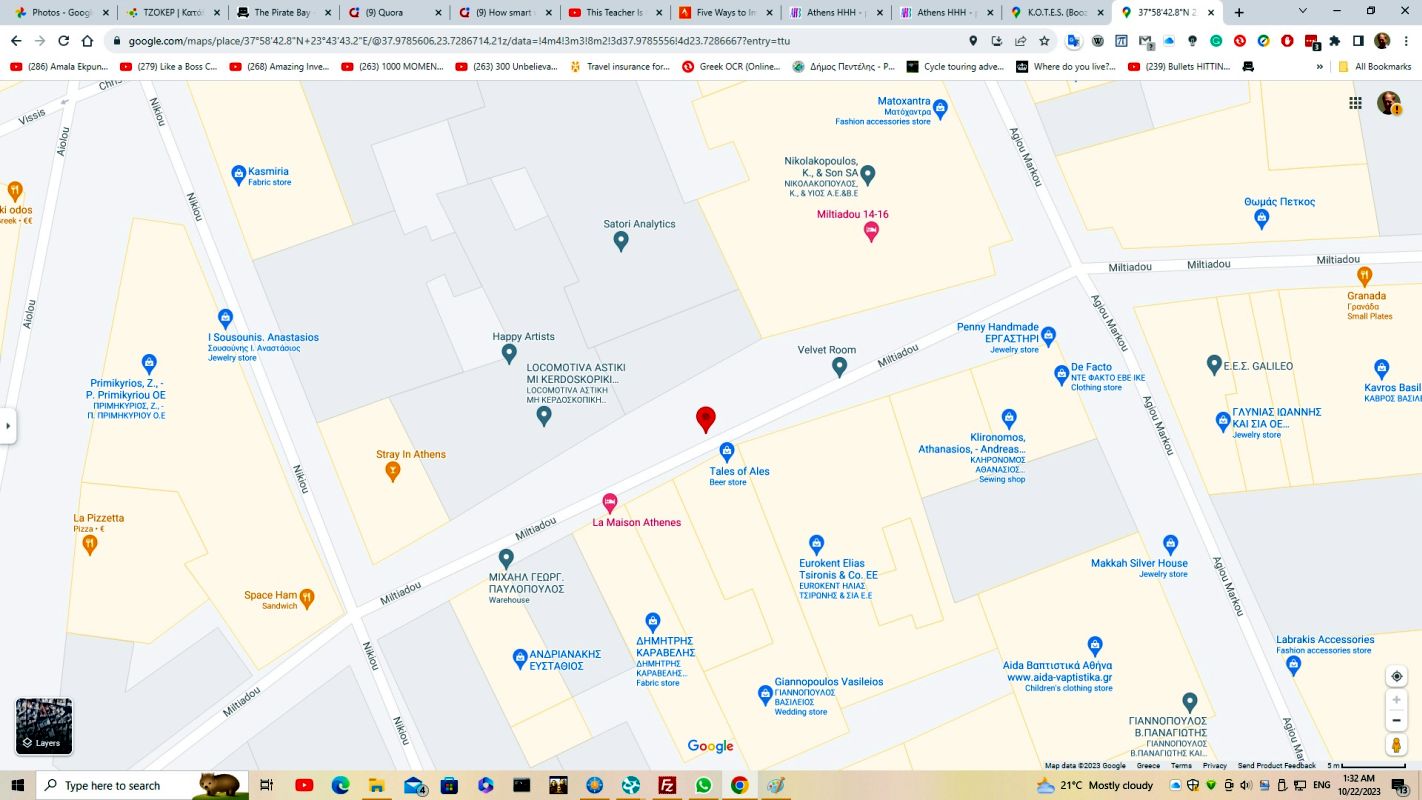Select the Granada small plates pin
The height and width of the screenshot is (800, 1422).
[x=1364, y=276]
